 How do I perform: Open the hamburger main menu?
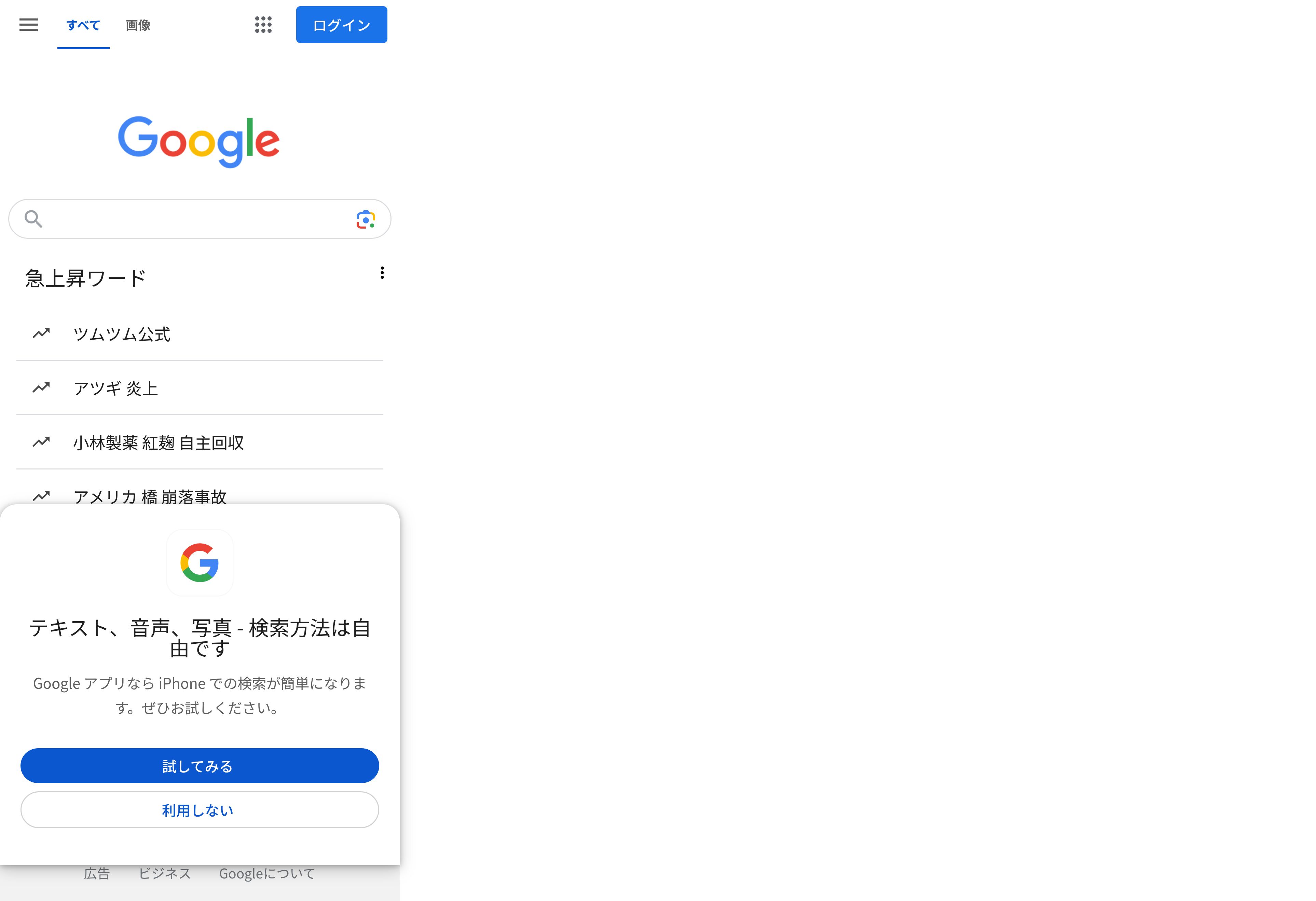[x=28, y=24]
